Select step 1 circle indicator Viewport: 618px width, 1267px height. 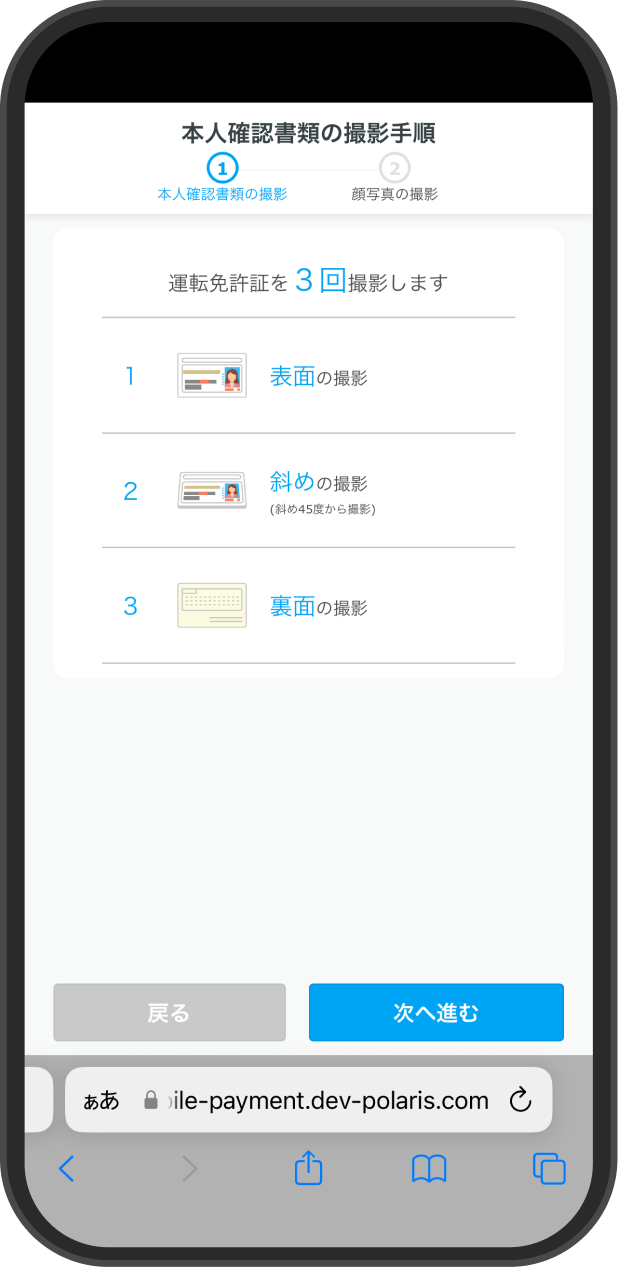(222, 167)
